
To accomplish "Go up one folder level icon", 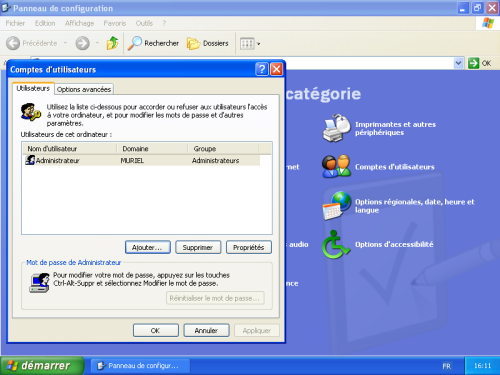I will click(112, 43).
